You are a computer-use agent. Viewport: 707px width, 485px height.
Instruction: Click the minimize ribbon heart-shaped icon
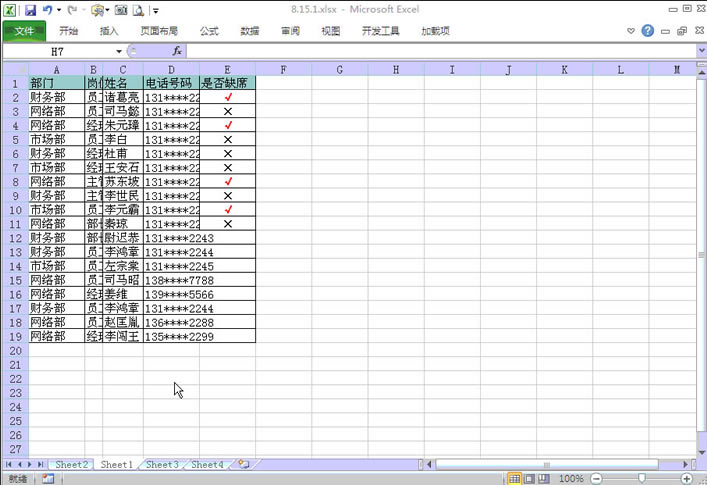tap(631, 31)
